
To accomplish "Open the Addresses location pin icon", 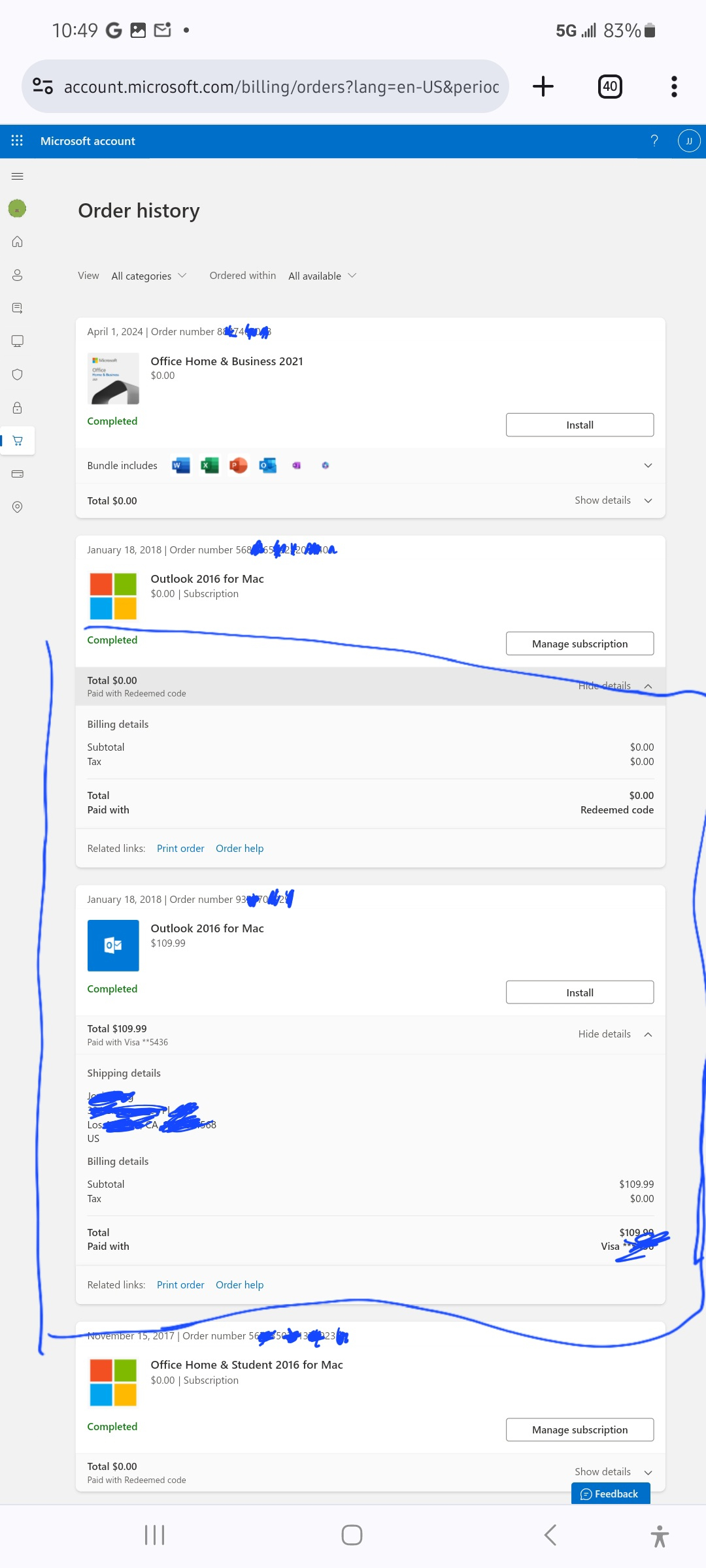I will coord(18,507).
